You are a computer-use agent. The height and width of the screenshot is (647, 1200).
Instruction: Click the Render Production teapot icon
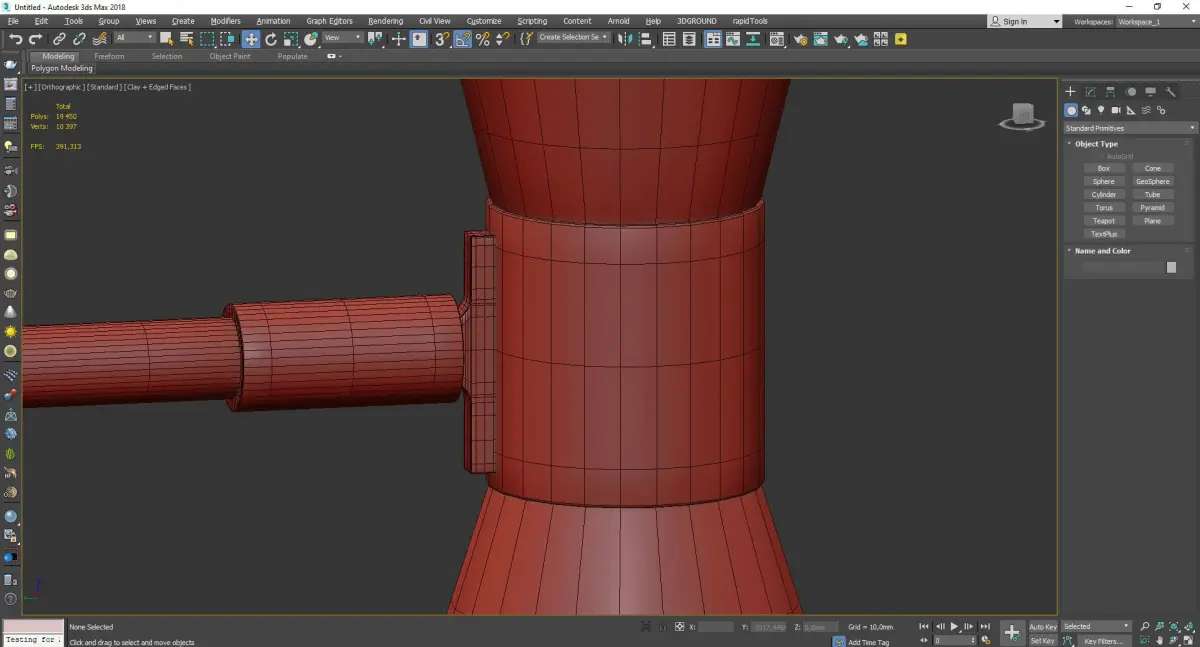[x=841, y=39]
